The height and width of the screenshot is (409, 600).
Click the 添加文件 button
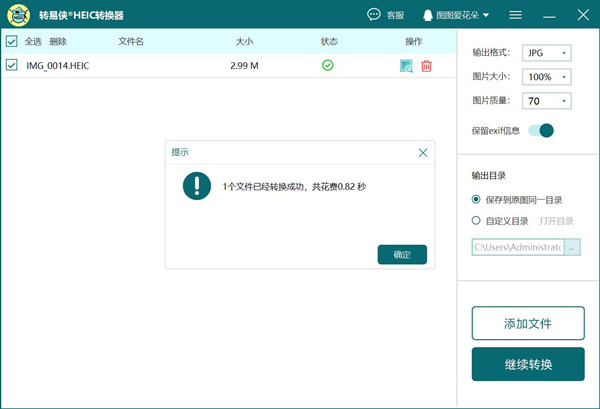[528, 324]
